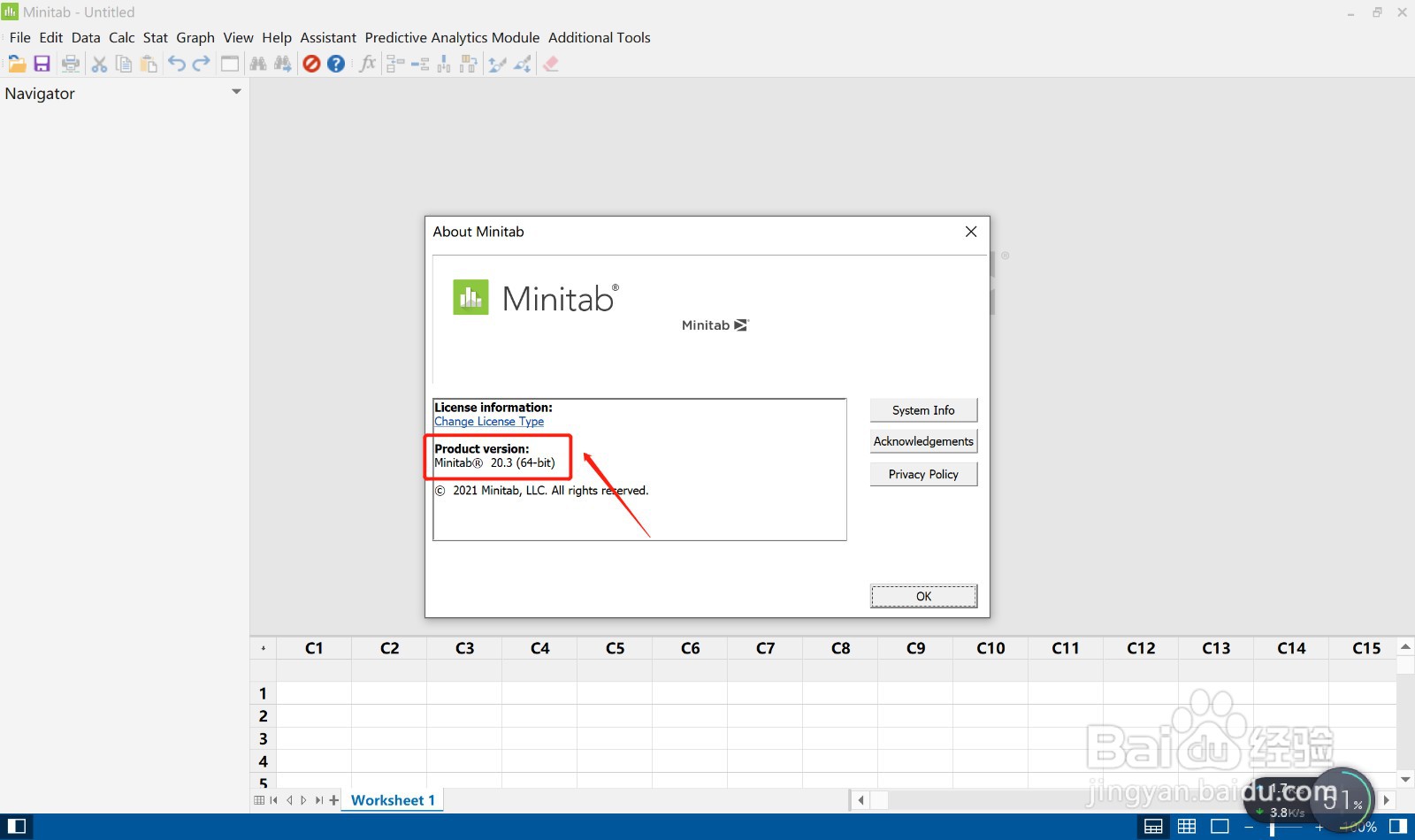Show the worksheet list grid icon
The image size is (1415, 840).
259,800
